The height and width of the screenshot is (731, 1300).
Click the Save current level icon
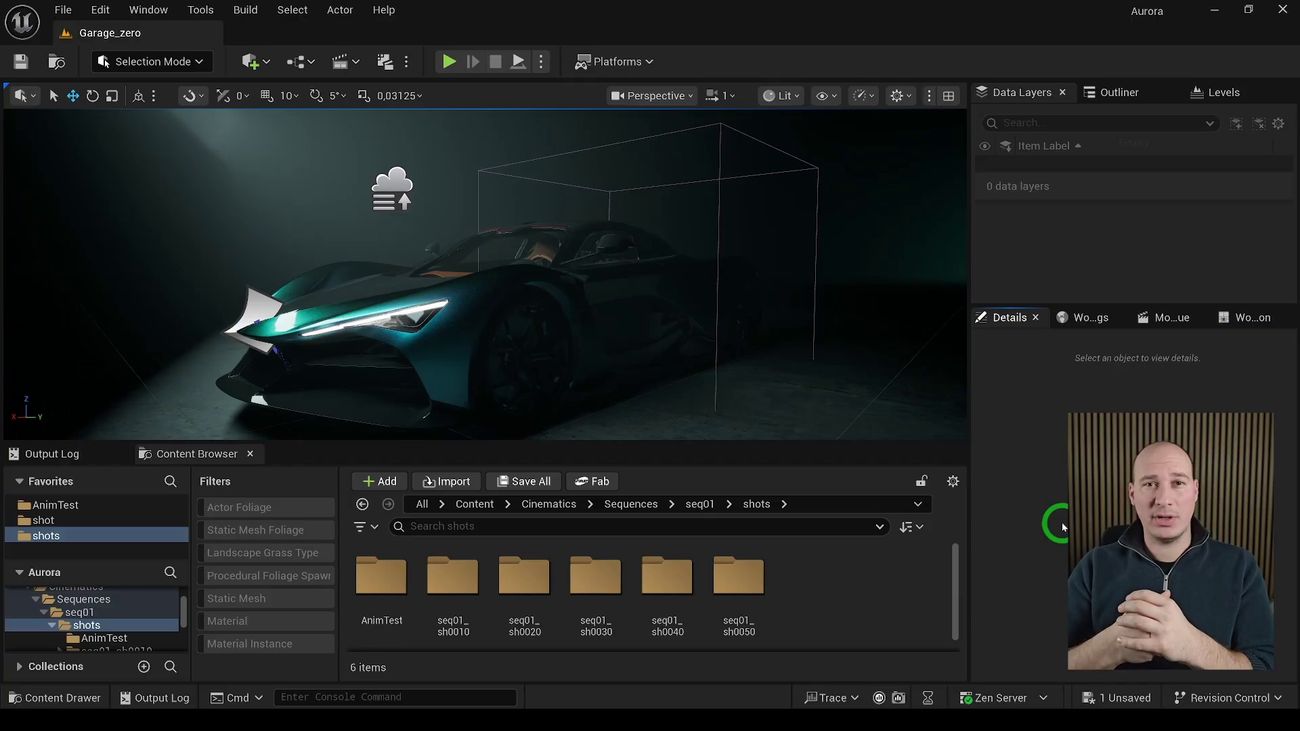21,62
